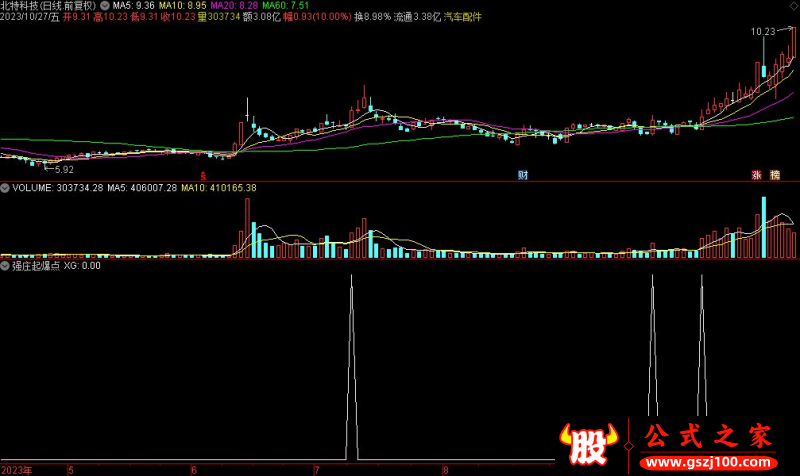Click month 6 on the time axis
The image size is (800, 476).
tap(194, 470)
